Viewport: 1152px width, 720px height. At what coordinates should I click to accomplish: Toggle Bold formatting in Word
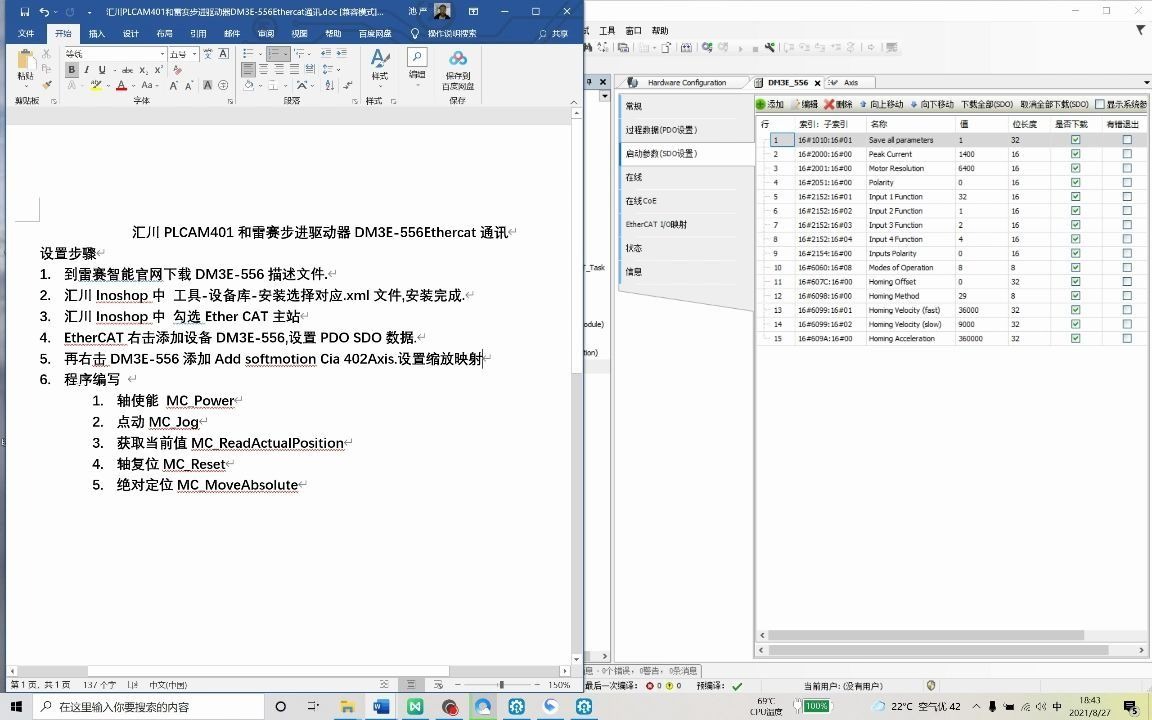point(70,69)
